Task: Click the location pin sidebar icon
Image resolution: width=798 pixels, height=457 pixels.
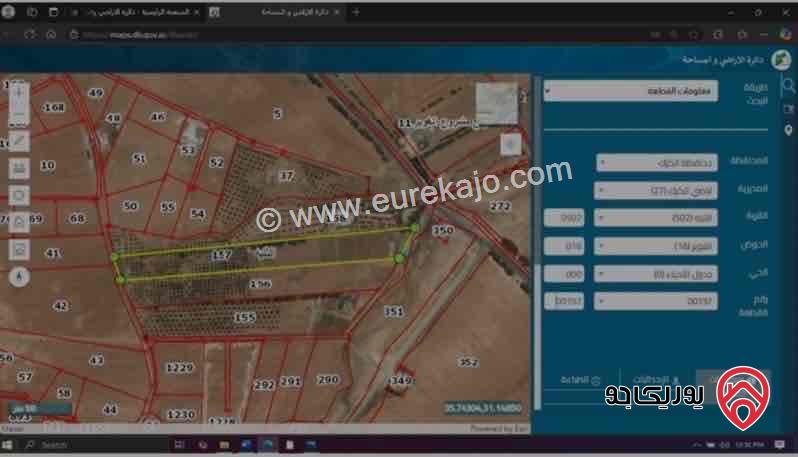Action: tap(788, 130)
